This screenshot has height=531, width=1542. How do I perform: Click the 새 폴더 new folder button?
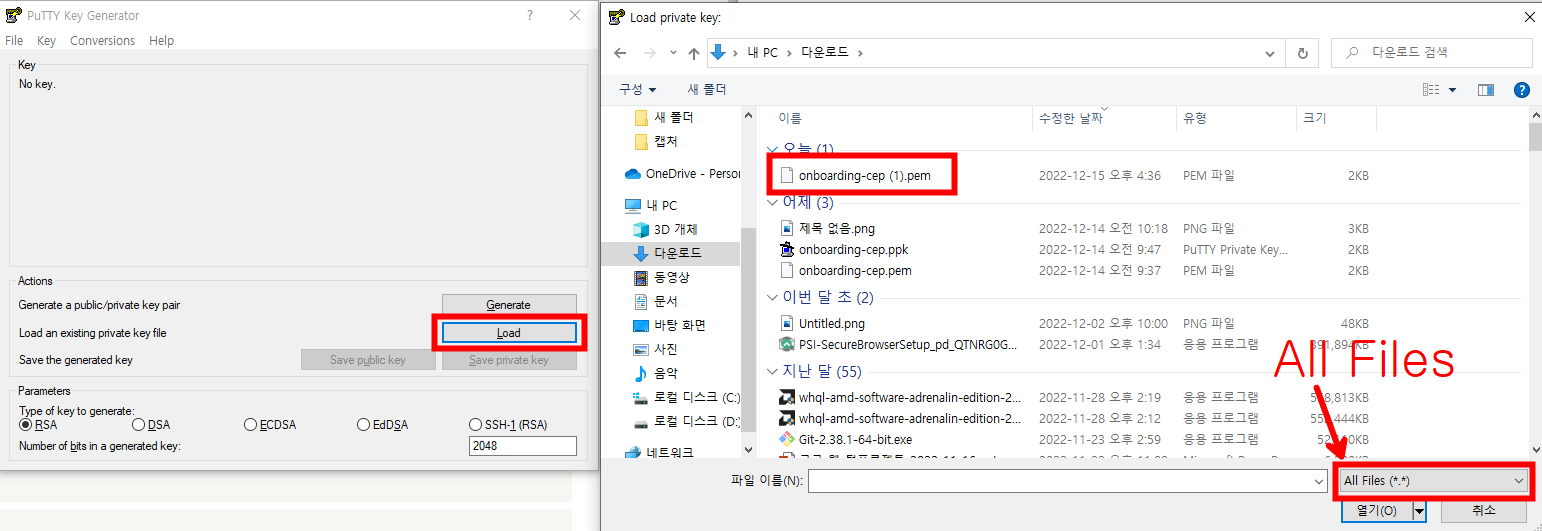coord(707,89)
